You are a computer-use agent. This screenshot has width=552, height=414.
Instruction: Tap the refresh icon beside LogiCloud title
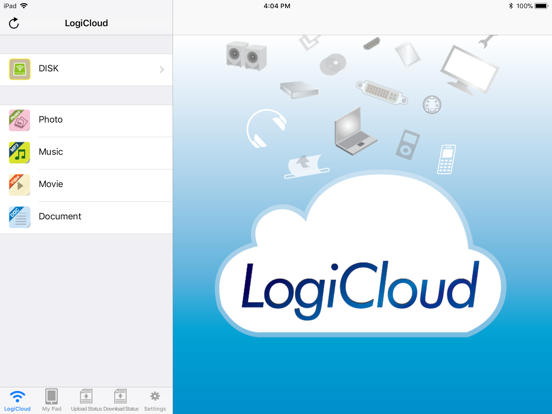tap(14, 23)
